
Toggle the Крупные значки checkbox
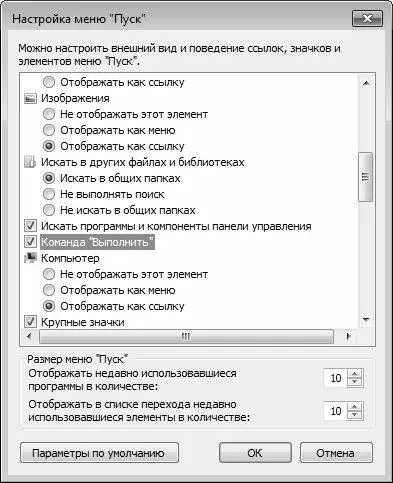(x=30, y=322)
